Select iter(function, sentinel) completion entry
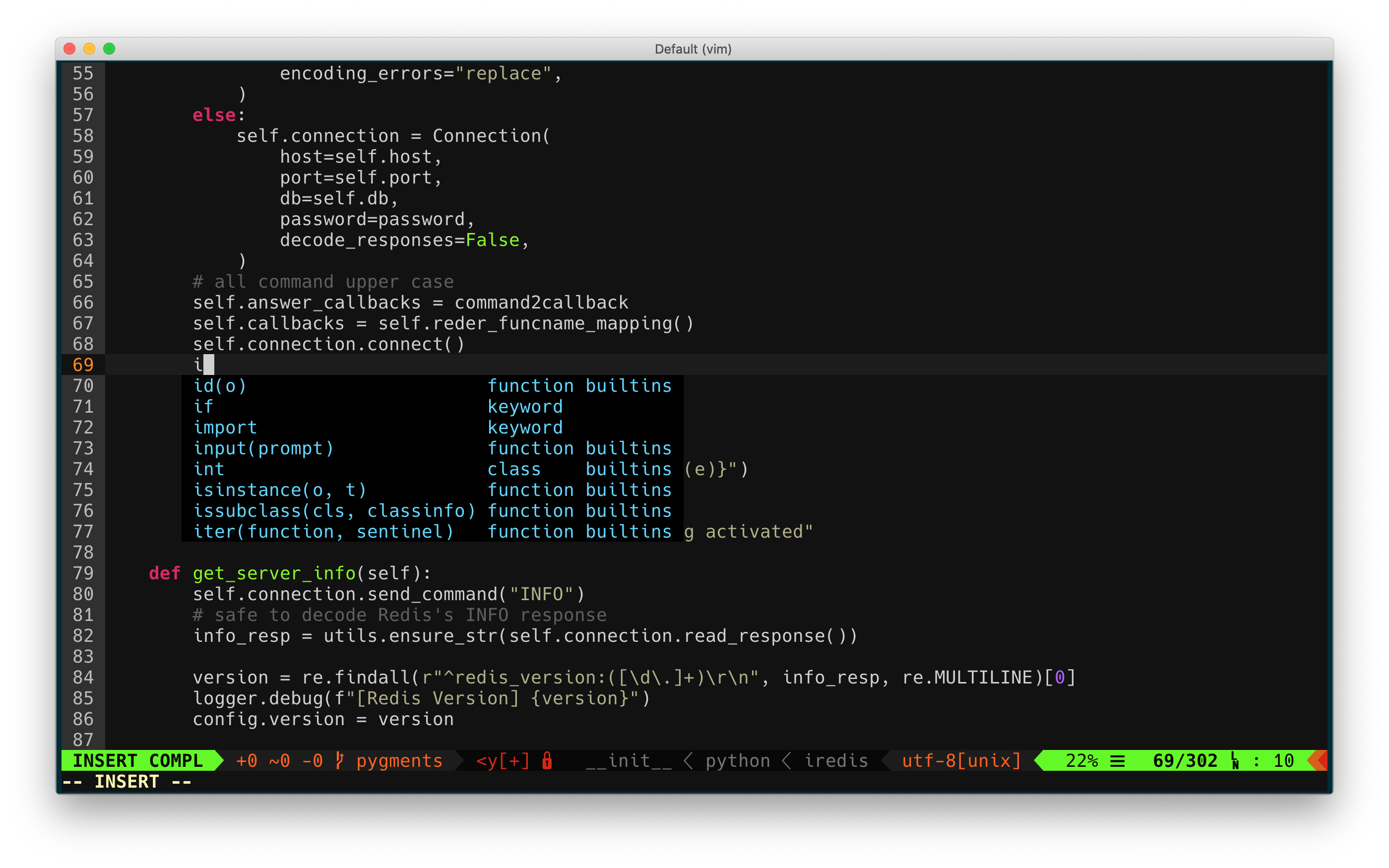1389x868 pixels. (323, 532)
